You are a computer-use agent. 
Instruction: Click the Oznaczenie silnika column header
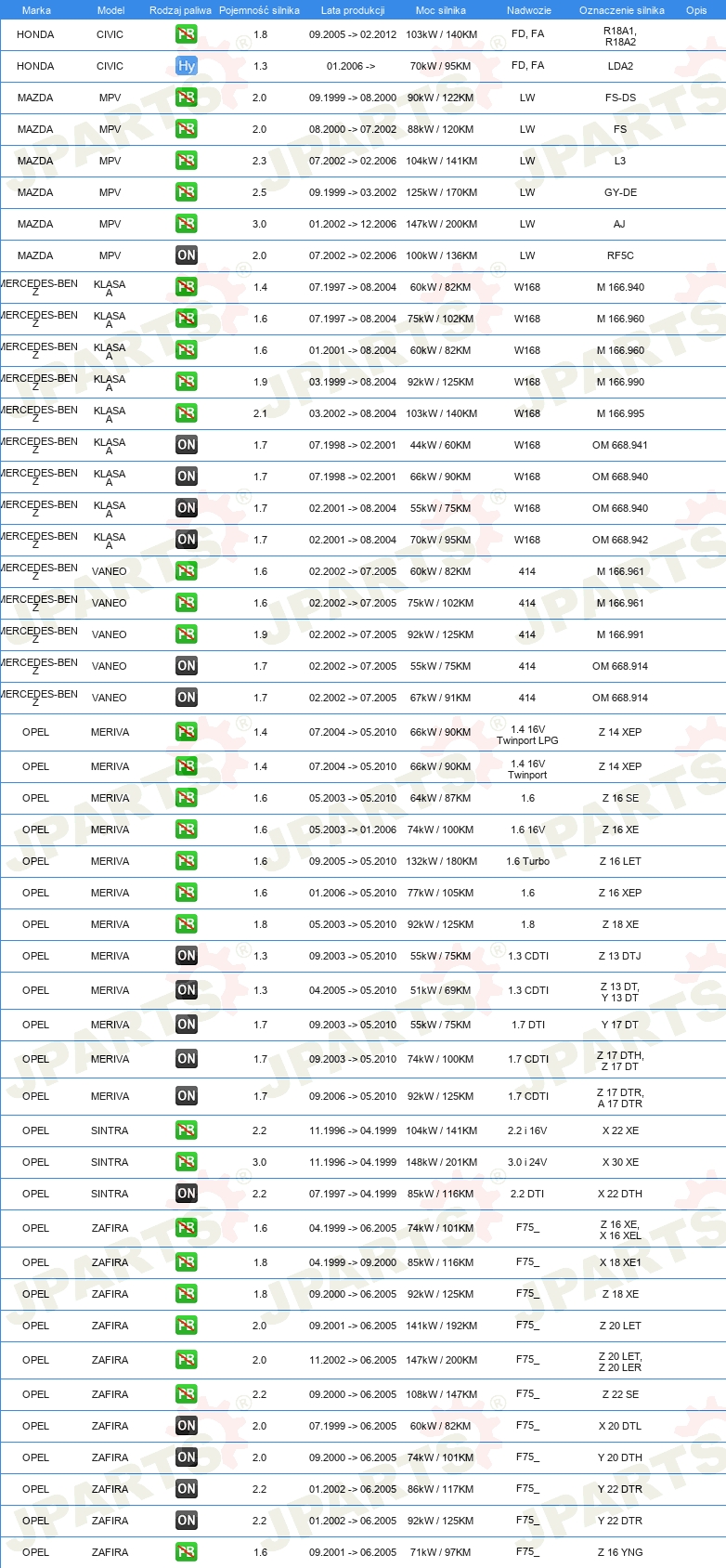coord(622,10)
